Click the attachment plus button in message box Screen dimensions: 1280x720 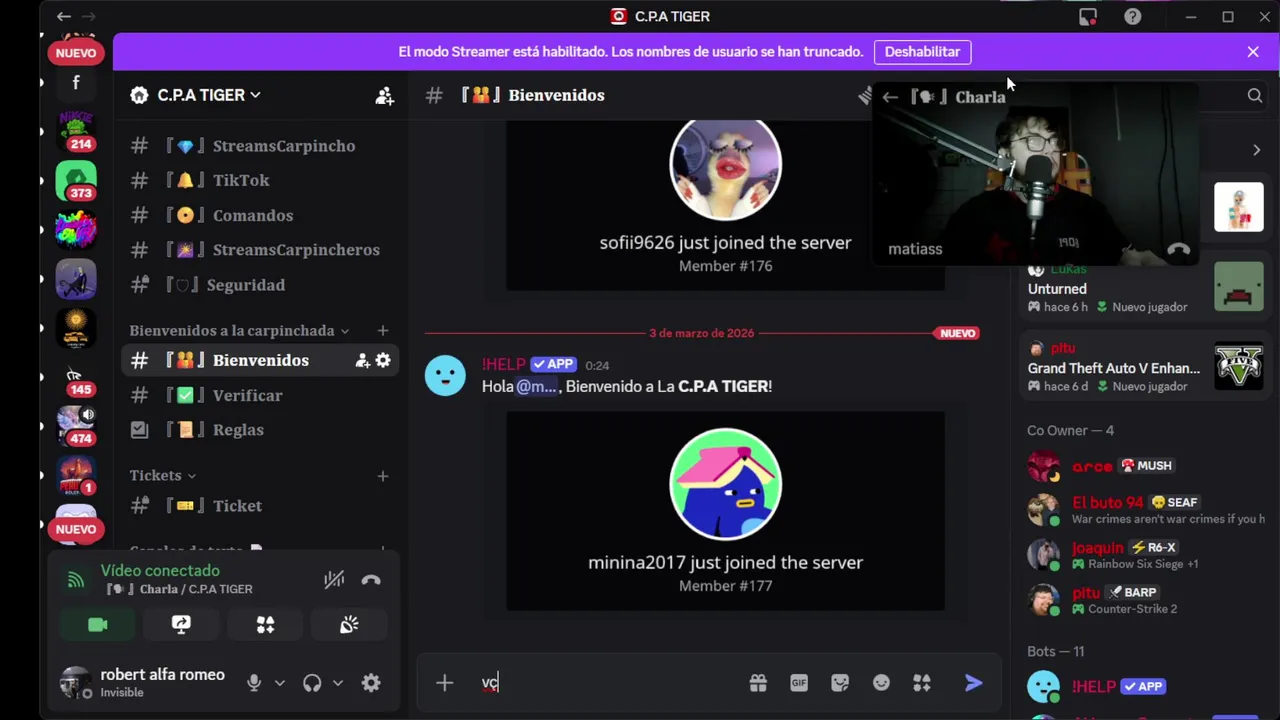445,683
